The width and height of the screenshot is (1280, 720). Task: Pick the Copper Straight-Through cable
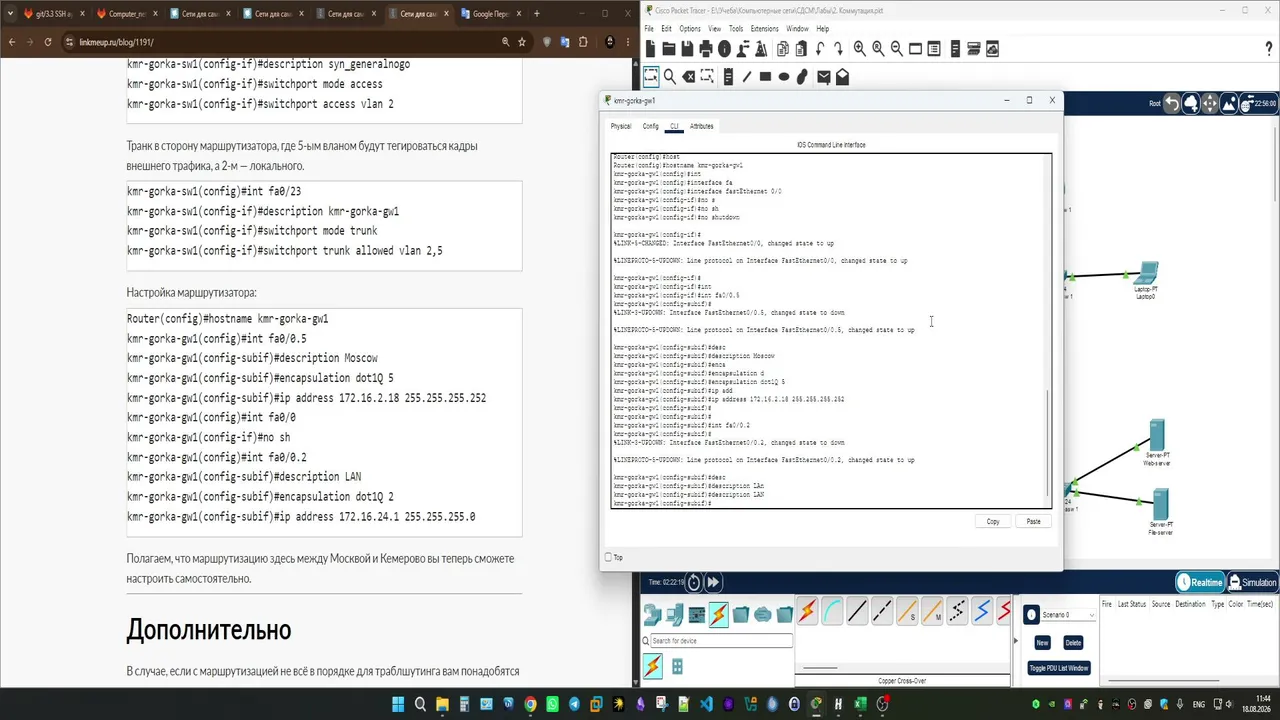pos(857,612)
